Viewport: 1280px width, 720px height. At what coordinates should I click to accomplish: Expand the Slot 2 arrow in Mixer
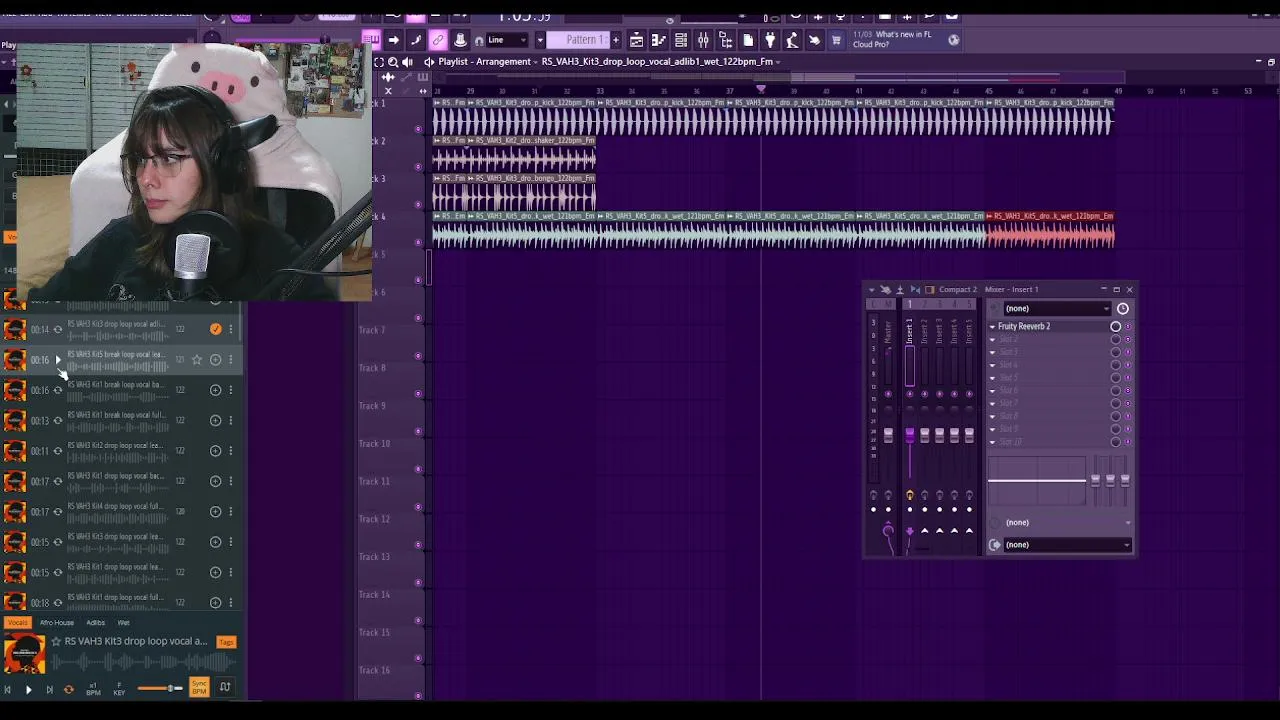[x=992, y=340]
